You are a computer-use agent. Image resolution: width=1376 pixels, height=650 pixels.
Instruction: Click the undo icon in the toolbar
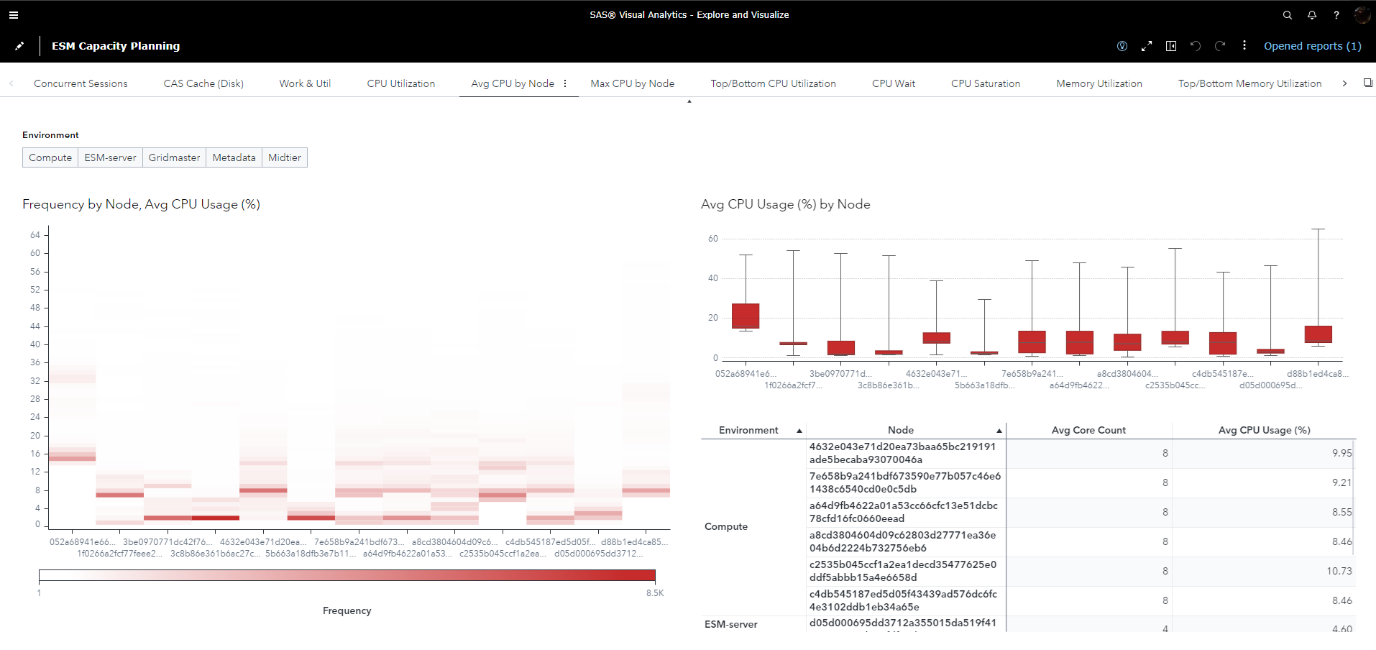click(1196, 45)
